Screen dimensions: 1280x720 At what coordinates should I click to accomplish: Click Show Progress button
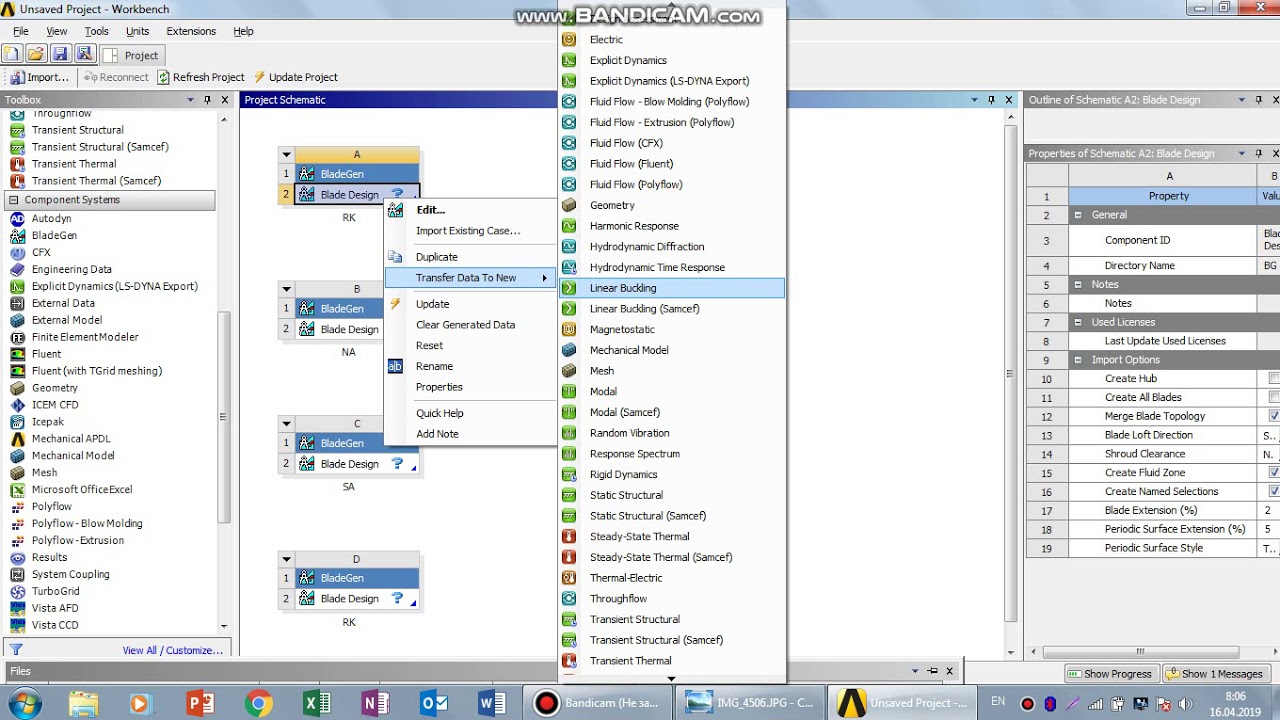click(x=1109, y=674)
